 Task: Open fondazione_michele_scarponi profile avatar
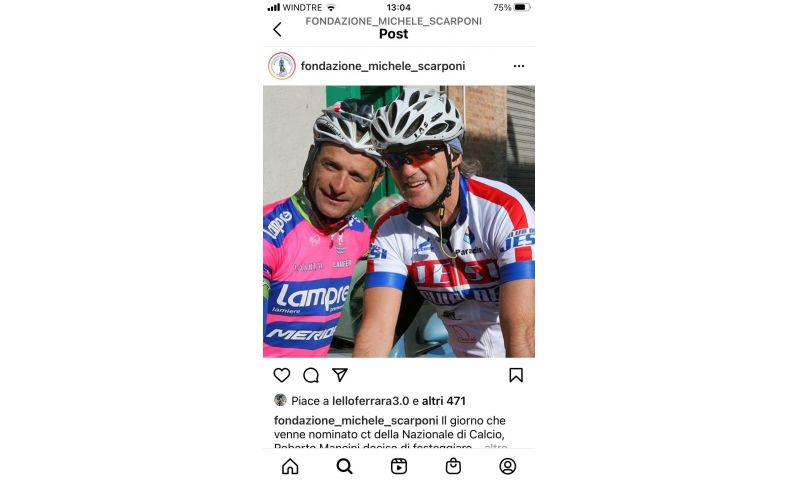282,66
